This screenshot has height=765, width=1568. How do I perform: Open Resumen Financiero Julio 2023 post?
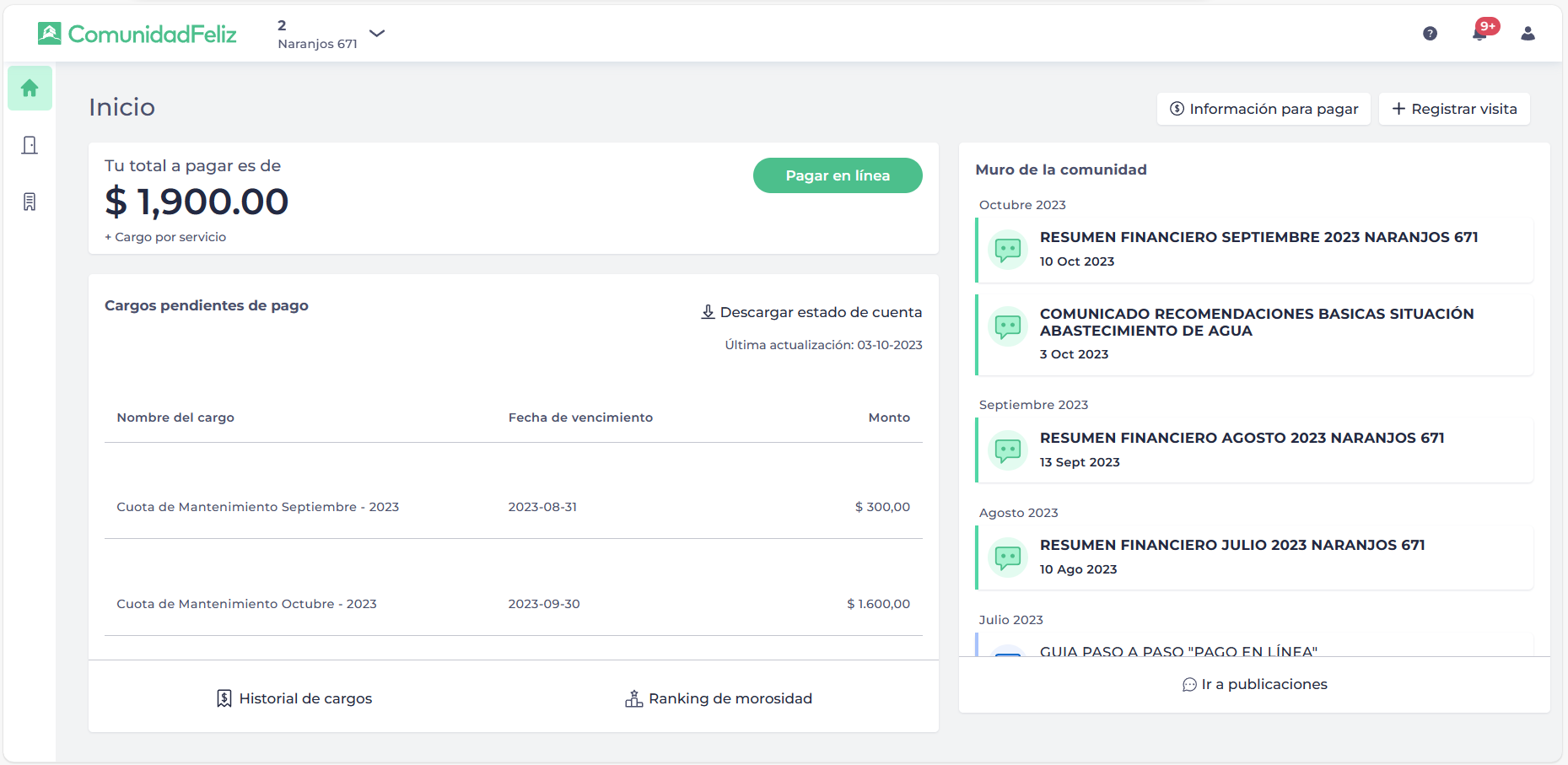1231,545
